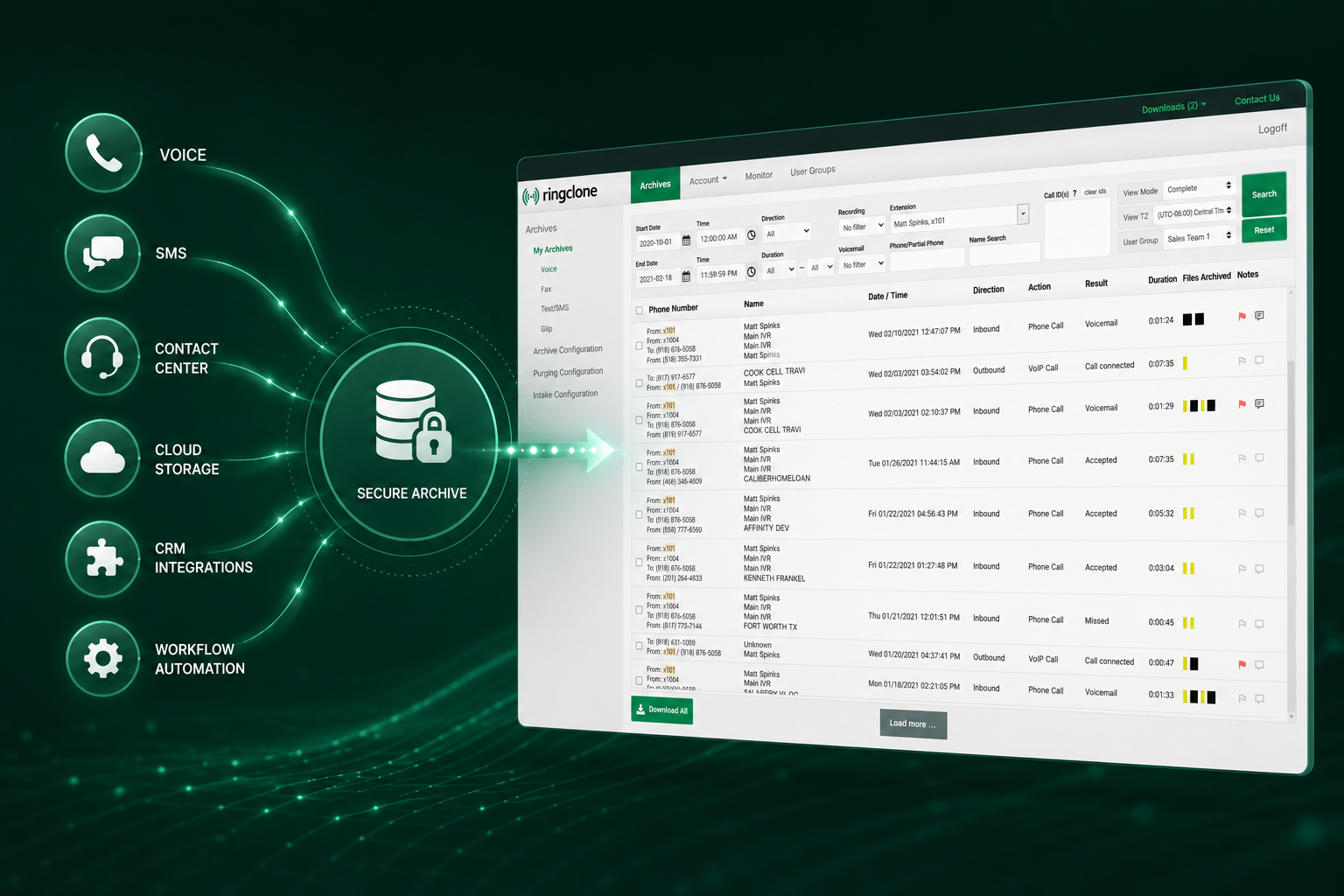Image resolution: width=1344 pixels, height=896 pixels.
Task: Click the ringclone logo
Action: (560, 194)
